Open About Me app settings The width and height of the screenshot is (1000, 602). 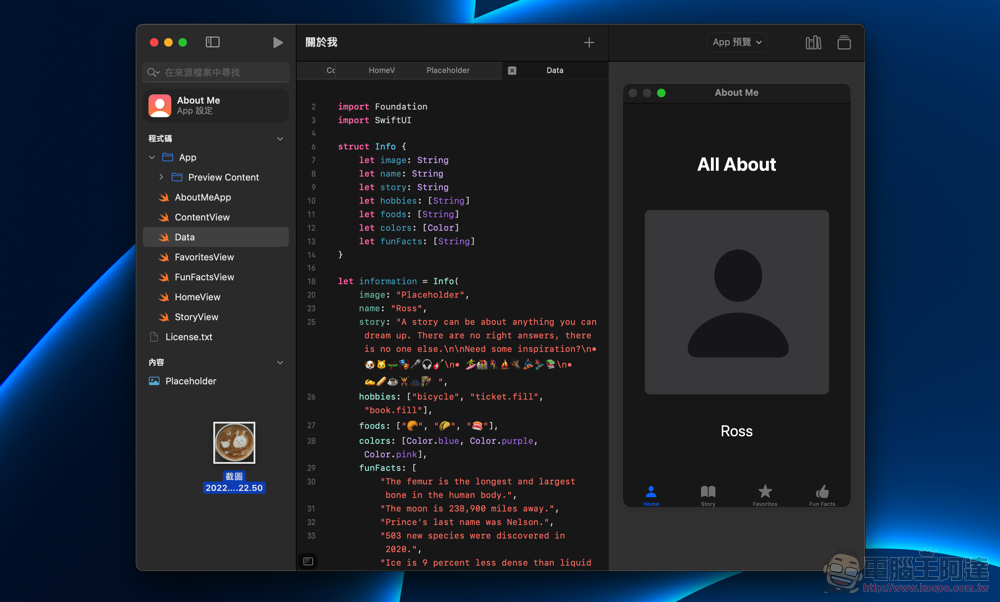pyautogui.click(x=216, y=105)
